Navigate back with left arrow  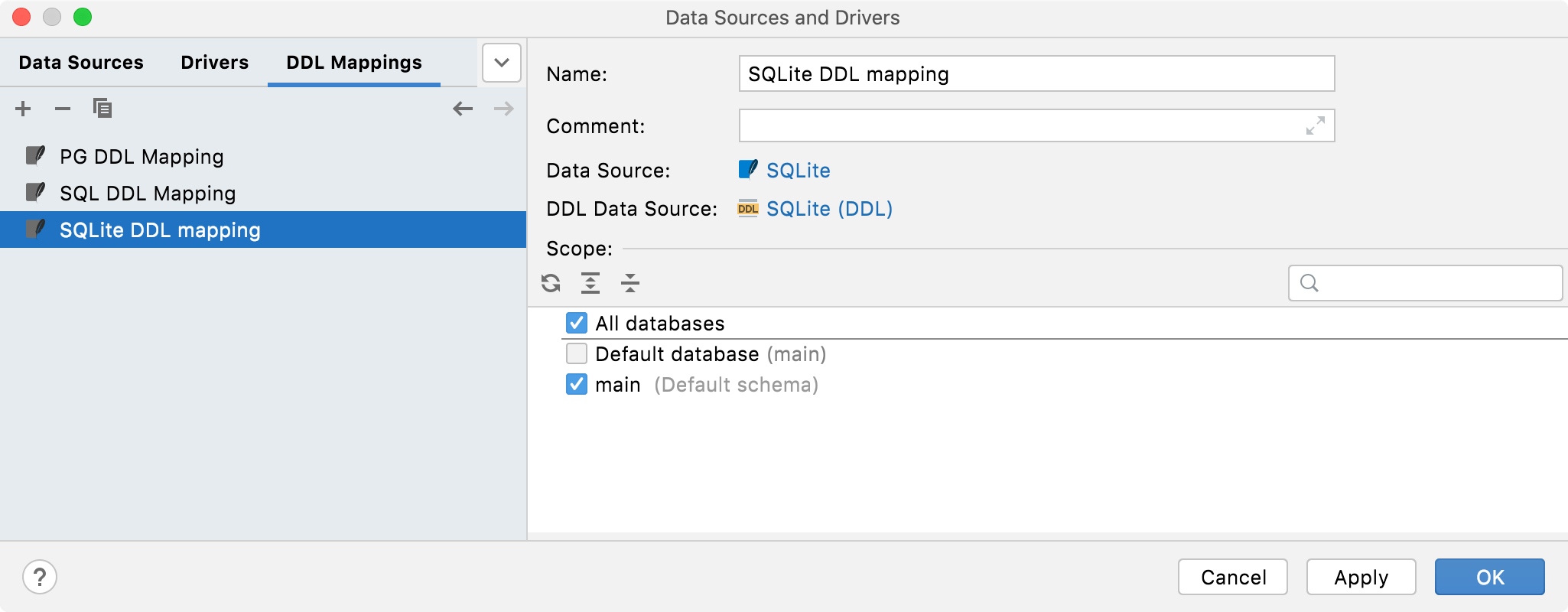click(x=463, y=109)
